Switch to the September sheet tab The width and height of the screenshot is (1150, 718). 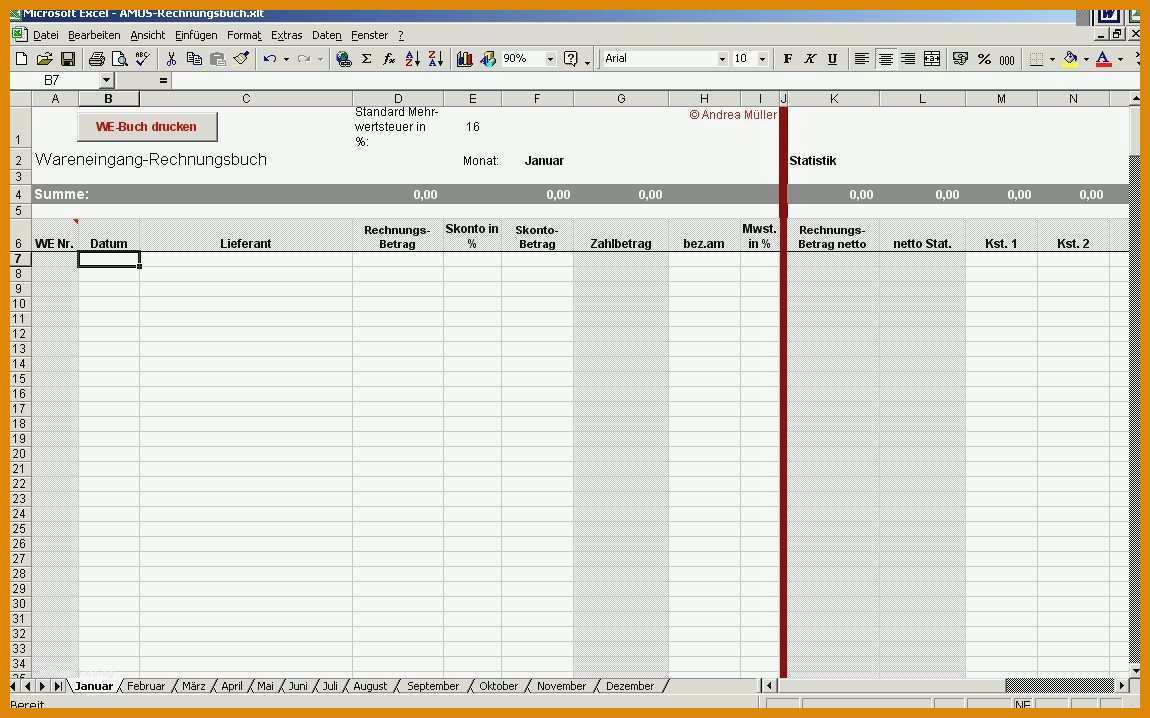(x=433, y=686)
